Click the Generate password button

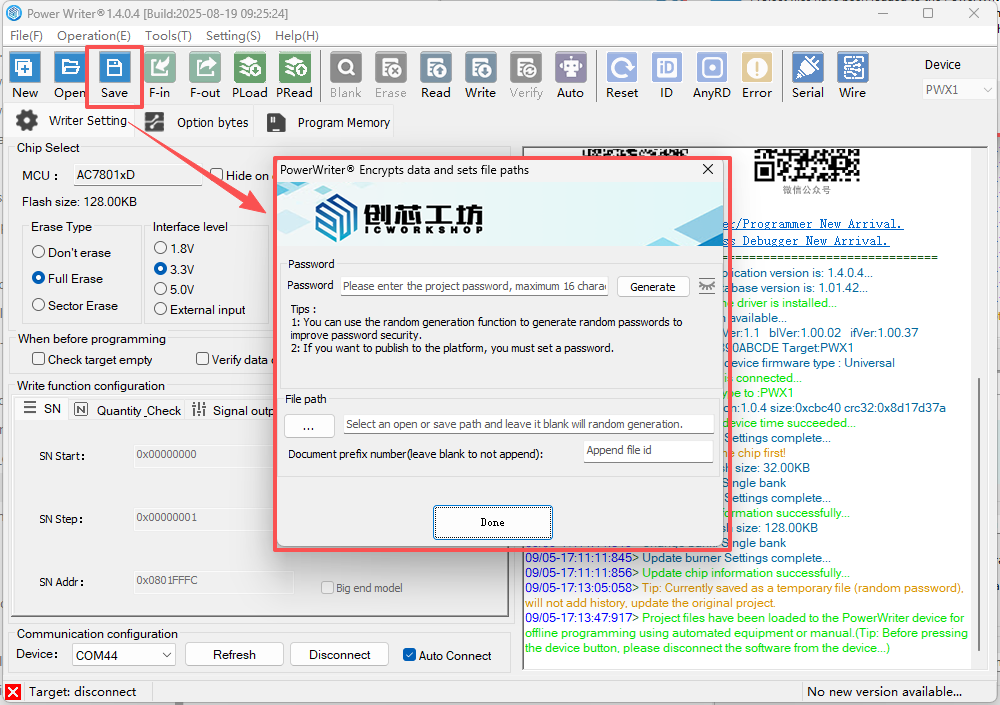[x=652, y=287]
